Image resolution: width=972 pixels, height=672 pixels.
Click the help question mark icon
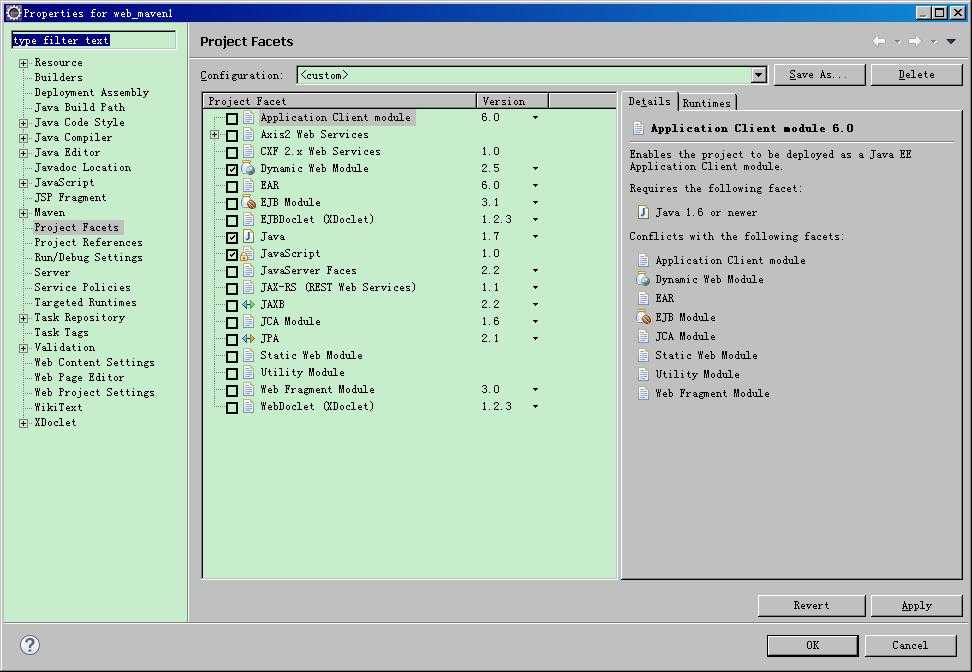click(x=30, y=645)
